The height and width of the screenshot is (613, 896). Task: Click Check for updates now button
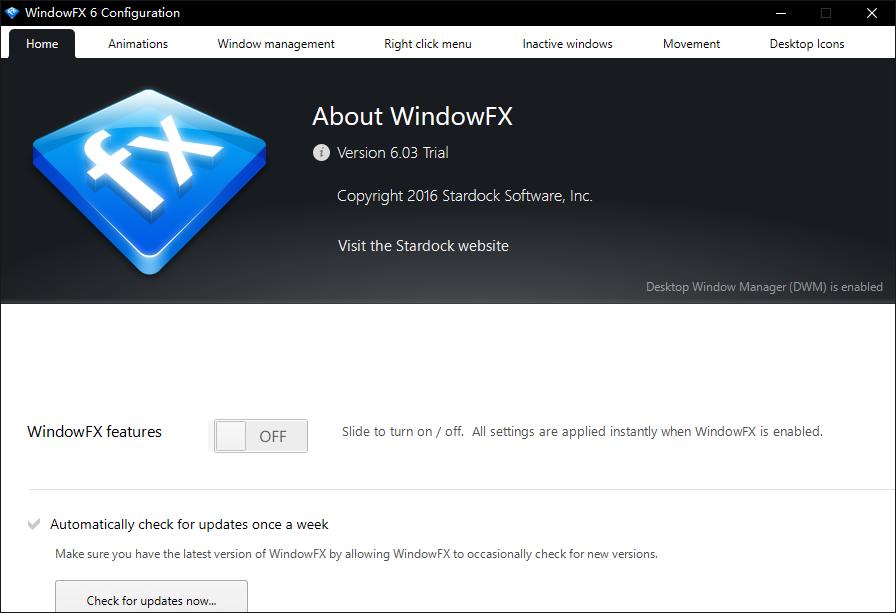[x=151, y=600]
